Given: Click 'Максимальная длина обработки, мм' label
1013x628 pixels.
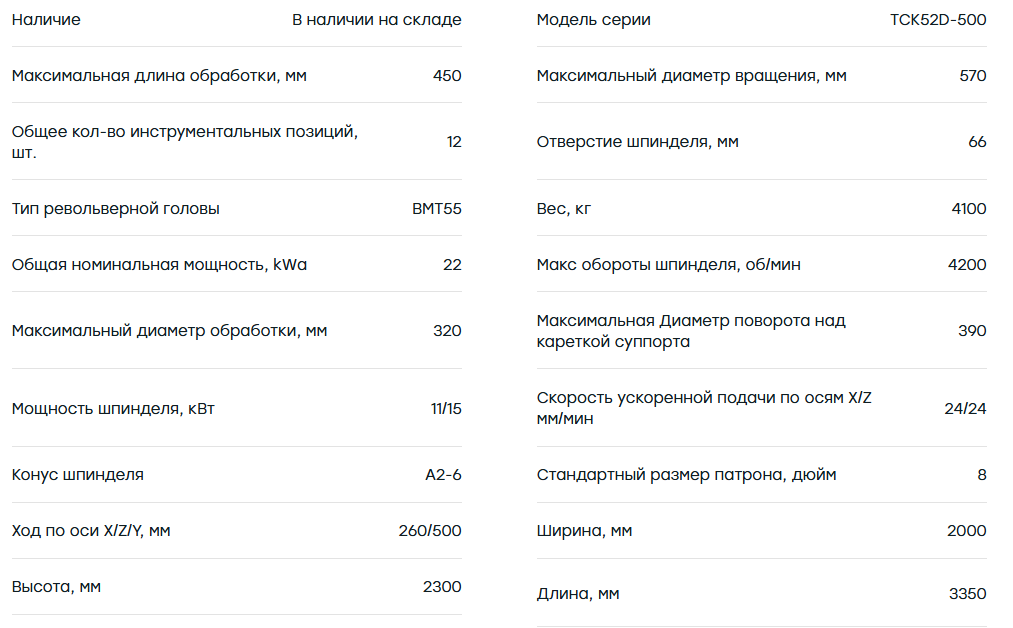Looking at the screenshot, I should pyautogui.click(x=159, y=76).
